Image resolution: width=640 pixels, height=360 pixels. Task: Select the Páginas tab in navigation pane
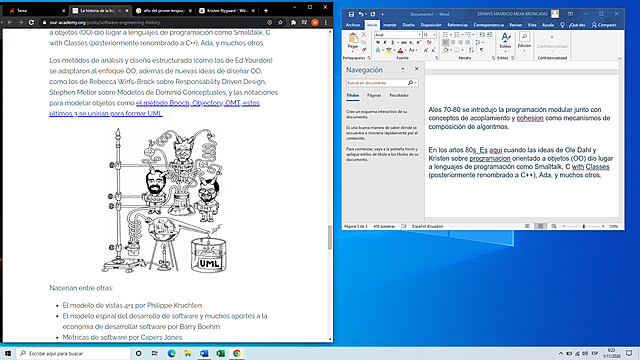click(x=374, y=95)
